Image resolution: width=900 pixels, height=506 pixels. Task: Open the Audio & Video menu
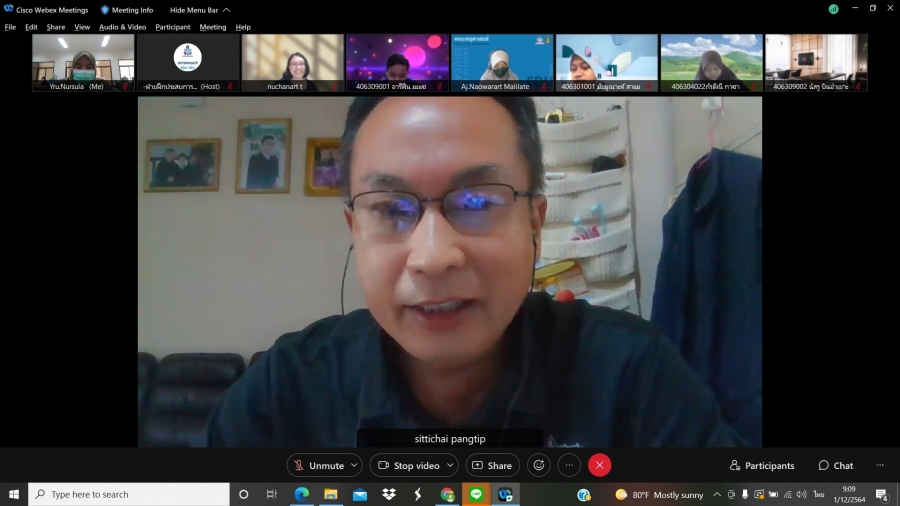point(122,27)
